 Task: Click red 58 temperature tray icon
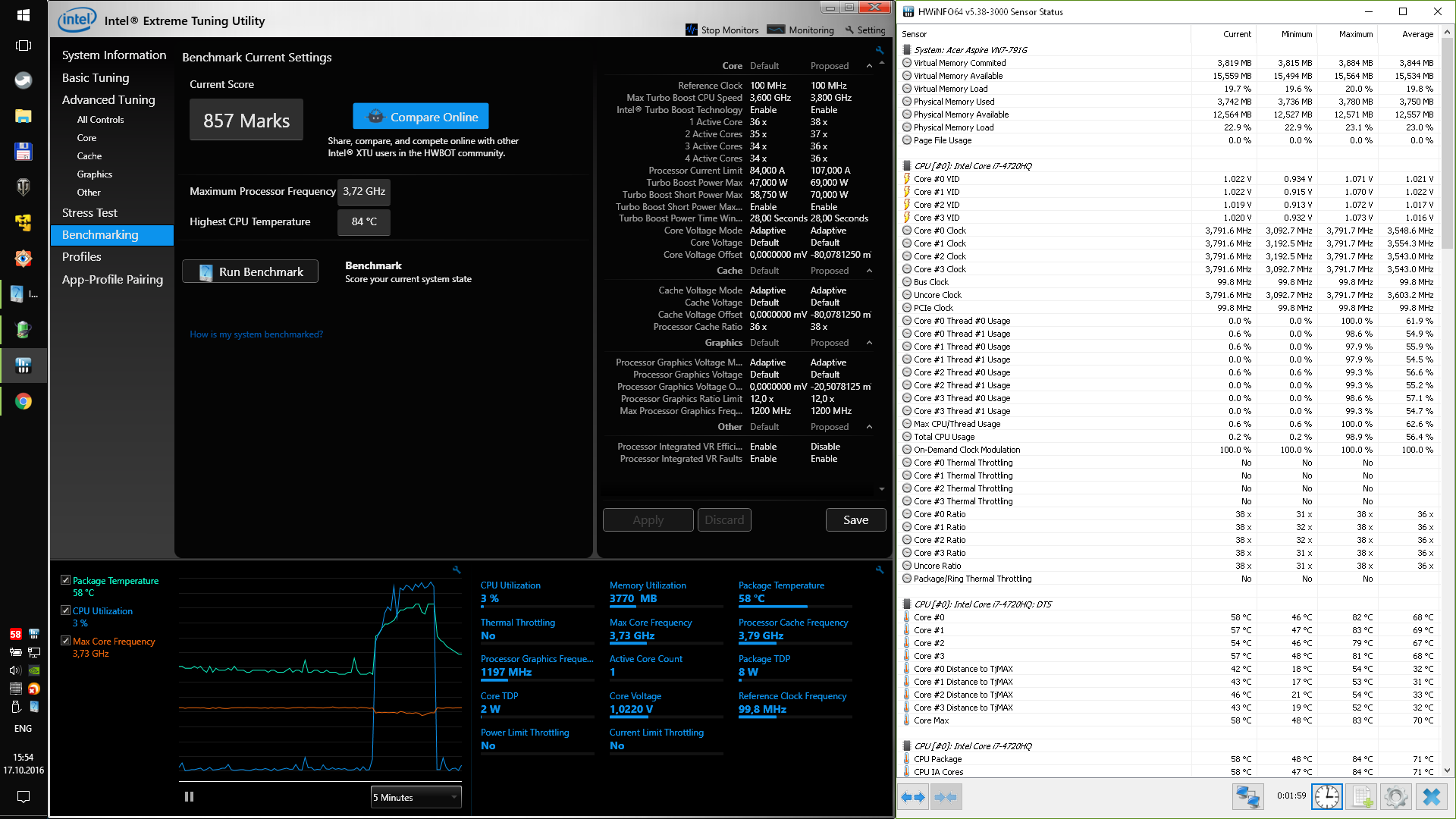pyautogui.click(x=15, y=634)
